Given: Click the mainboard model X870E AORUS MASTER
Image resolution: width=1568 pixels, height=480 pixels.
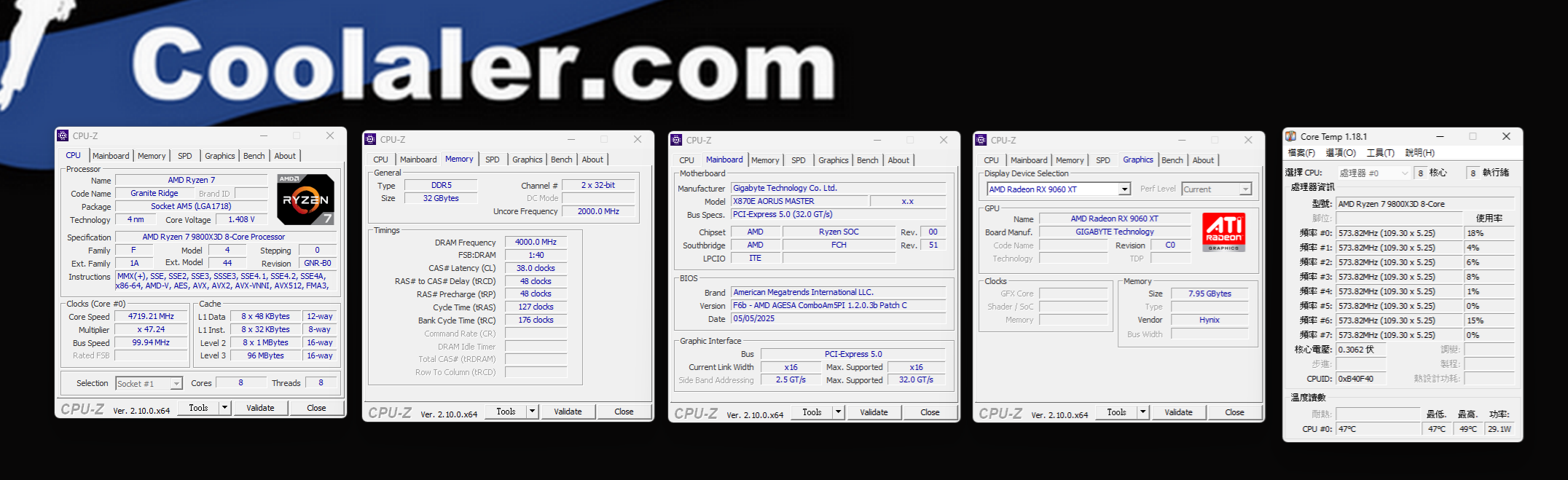Looking at the screenshot, I should (799, 202).
